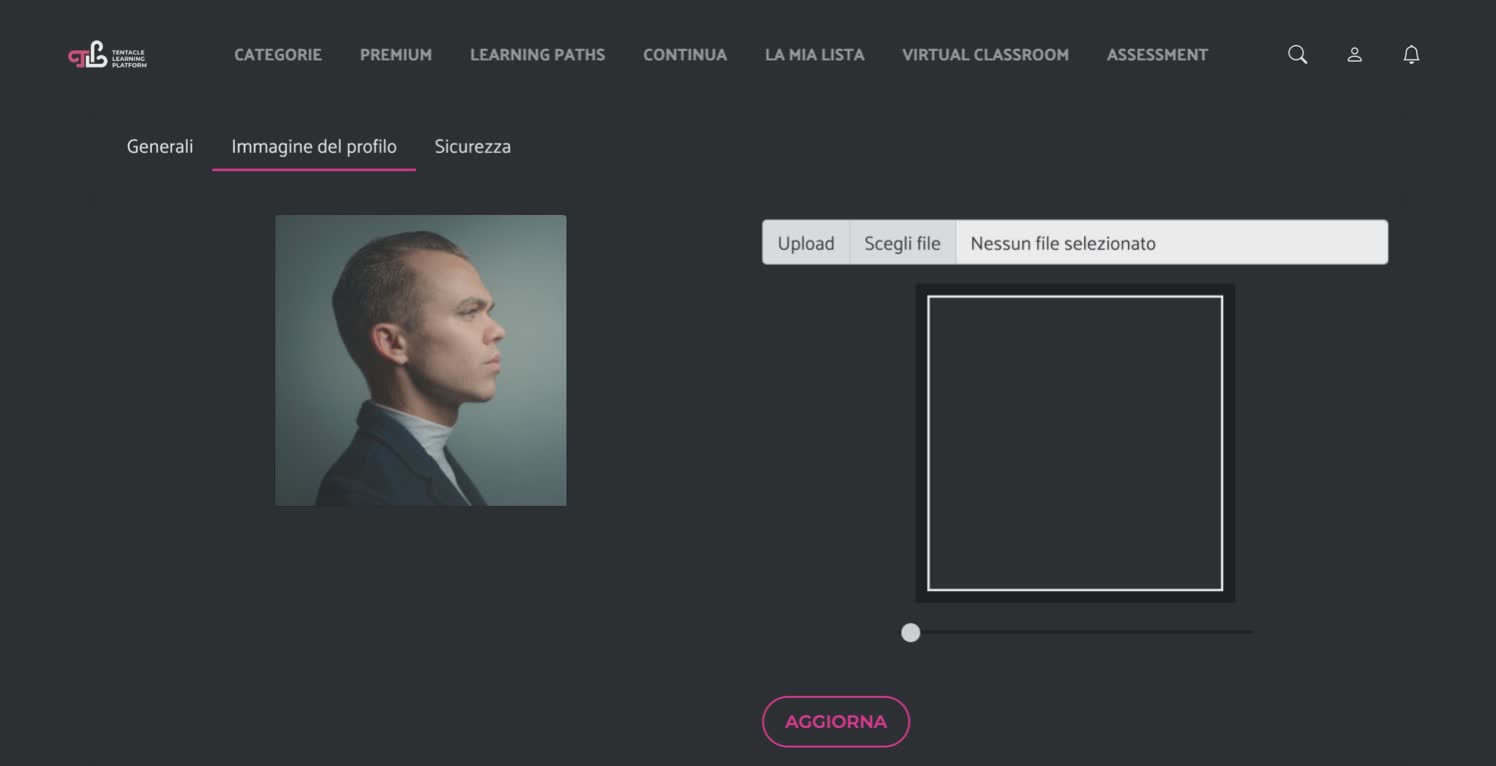Navigate to VIRTUAL CLASSROOM
Screen dimensions: 1496x766
985,55
